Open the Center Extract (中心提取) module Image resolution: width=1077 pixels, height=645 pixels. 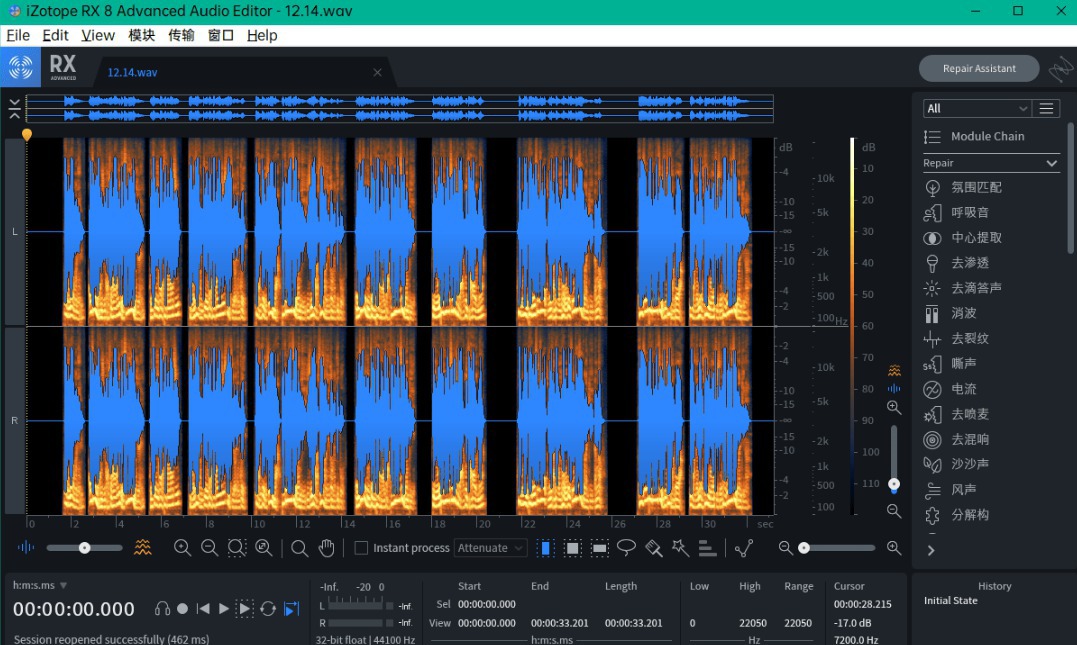pos(962,238)
